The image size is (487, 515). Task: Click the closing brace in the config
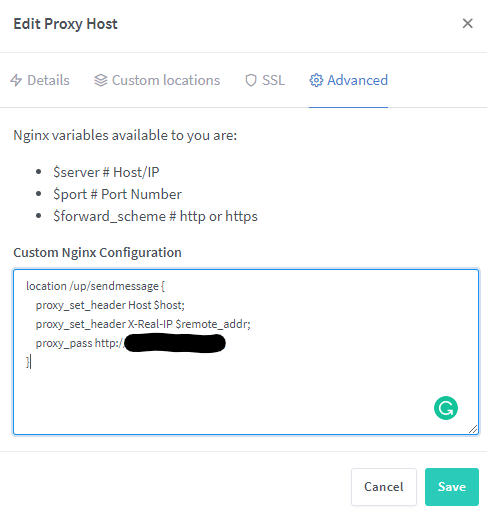(x=28, y=362)
